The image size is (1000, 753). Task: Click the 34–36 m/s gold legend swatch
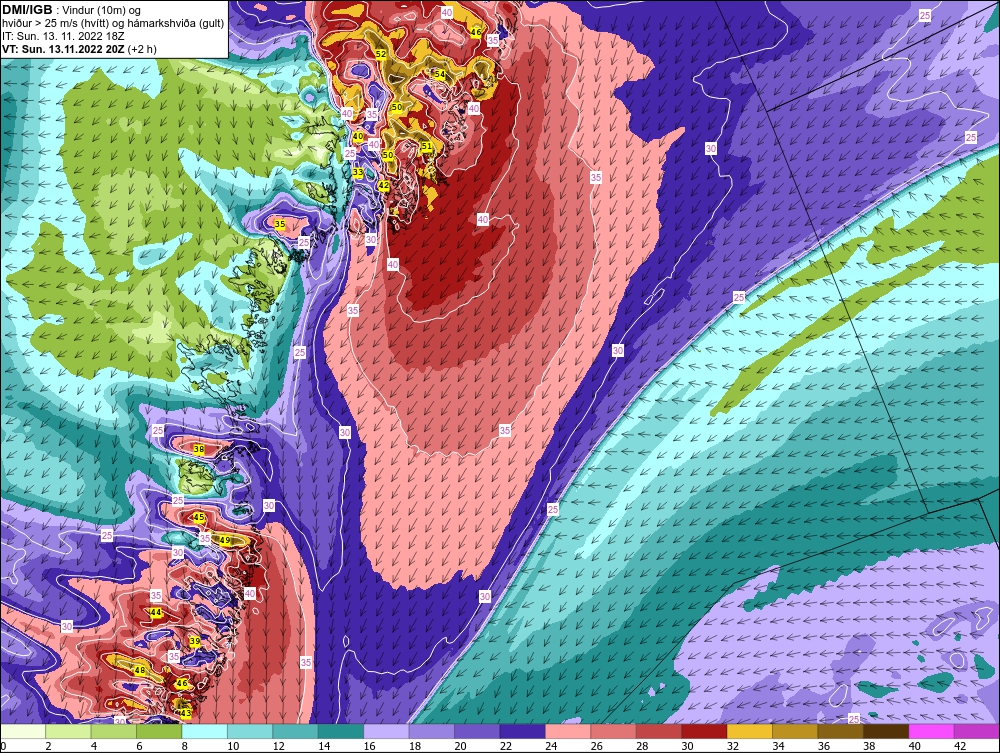(795, 731)
